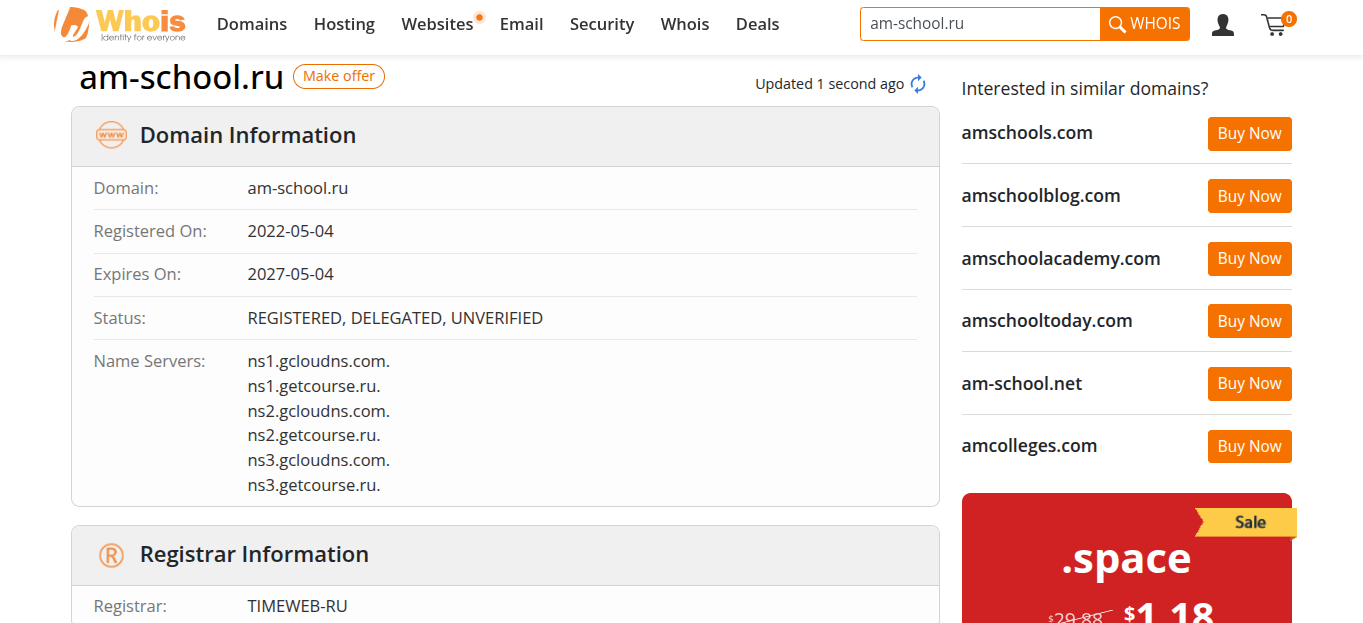Open the shopping cart icon
This screenshot has width=1363, height=623.
pos(1276,24)
